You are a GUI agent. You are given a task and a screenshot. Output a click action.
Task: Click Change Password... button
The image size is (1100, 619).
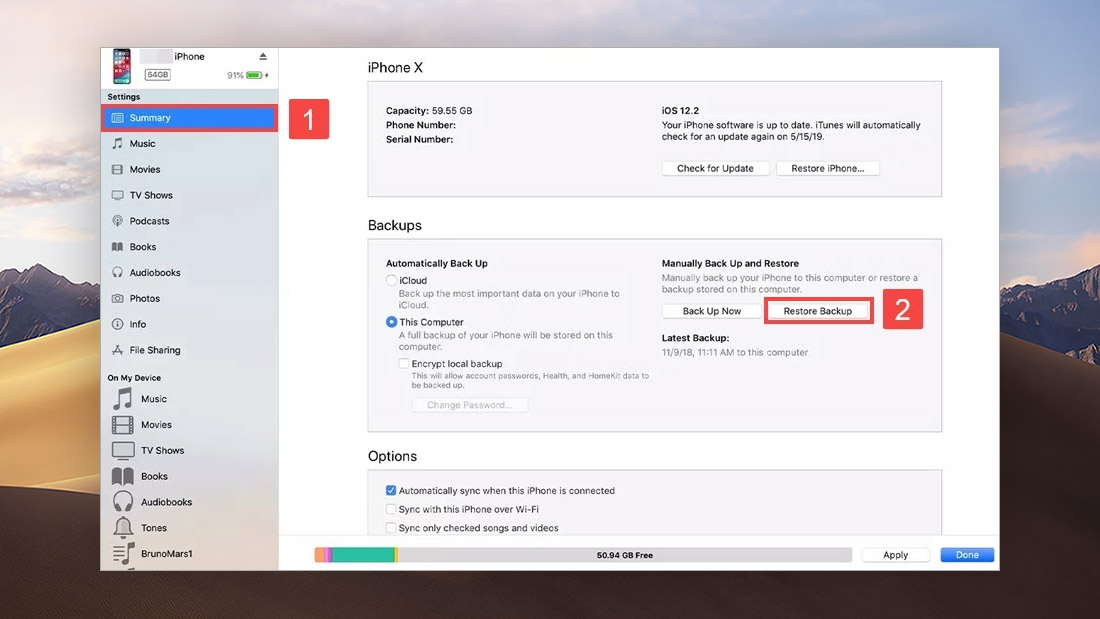click(469, 405)
